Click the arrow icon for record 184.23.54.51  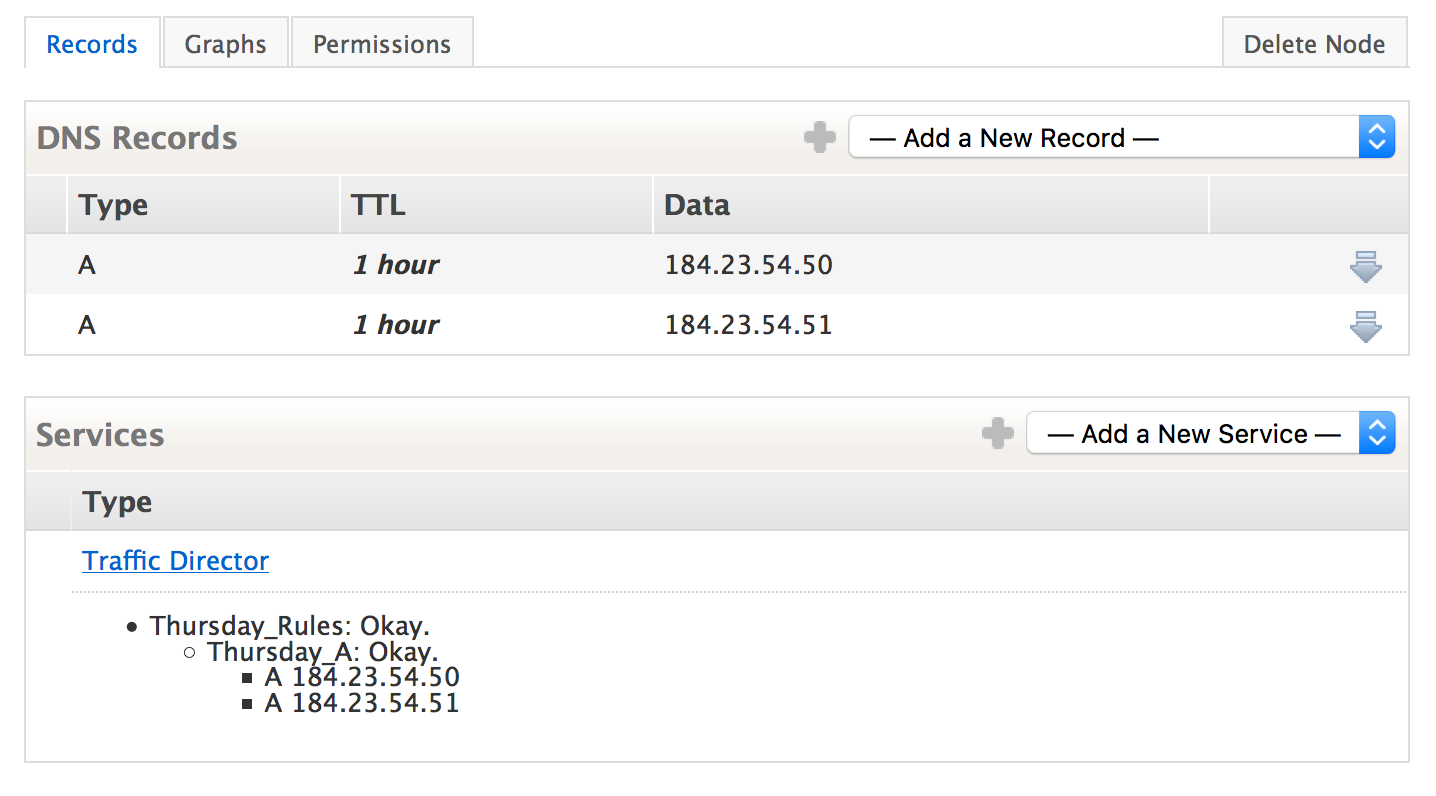[1365, 326]
